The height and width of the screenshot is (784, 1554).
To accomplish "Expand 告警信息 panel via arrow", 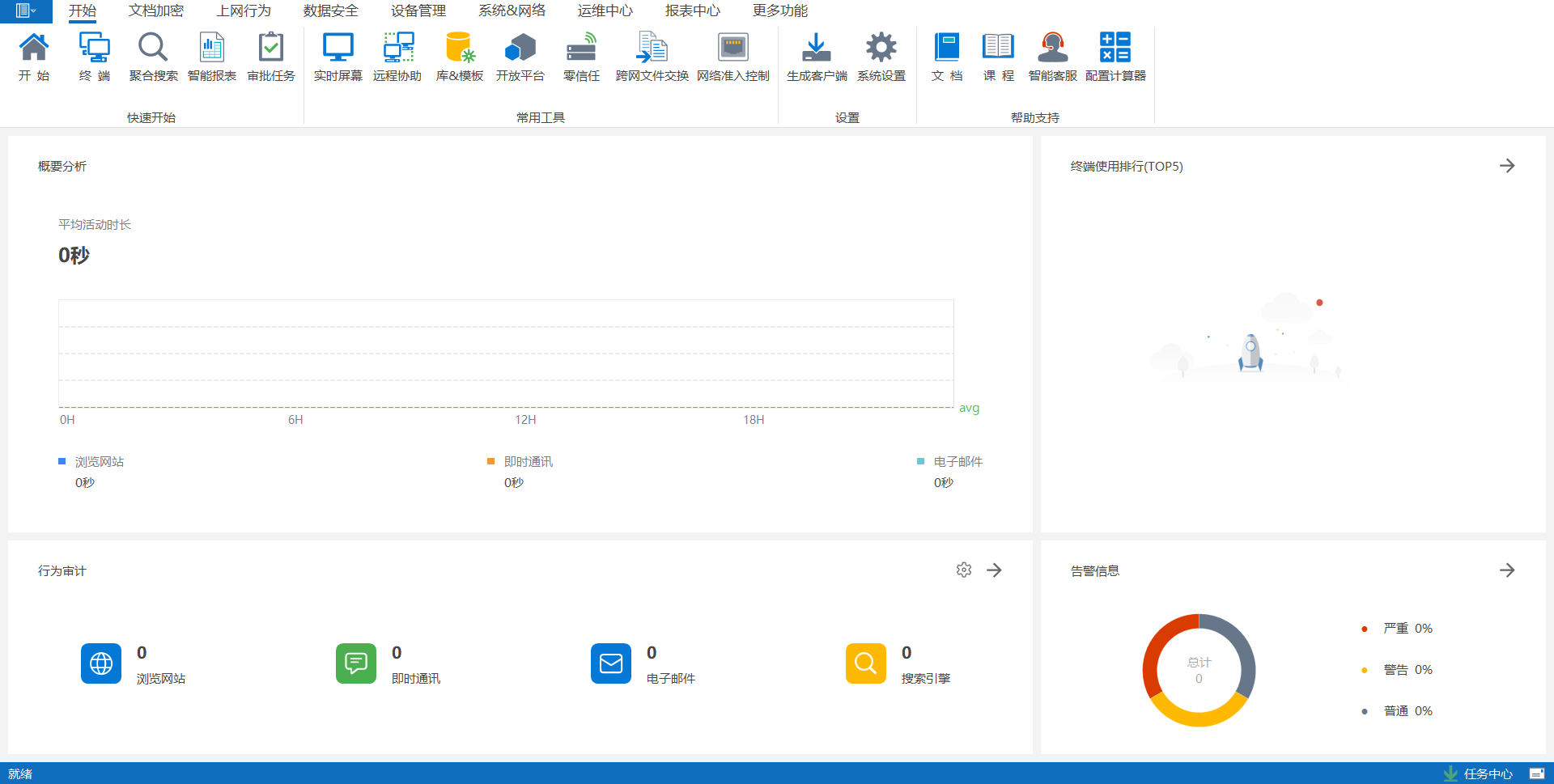I will point(1506,570).
